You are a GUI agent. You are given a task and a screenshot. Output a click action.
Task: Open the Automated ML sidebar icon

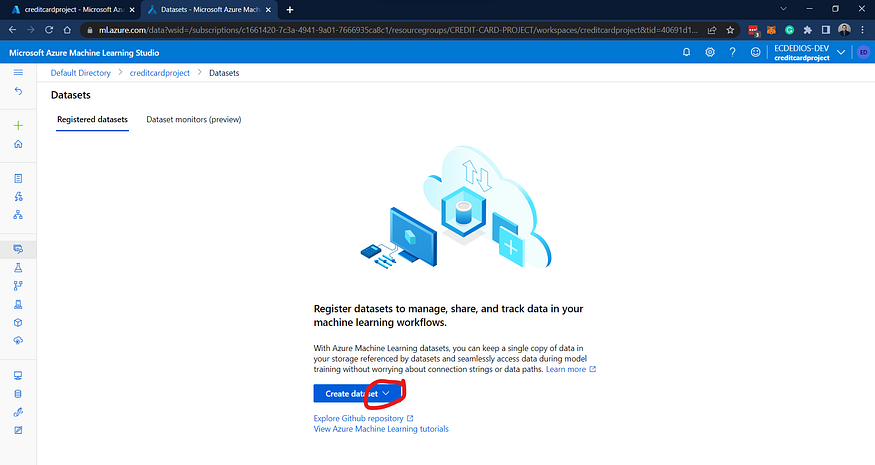coord(18,196)
